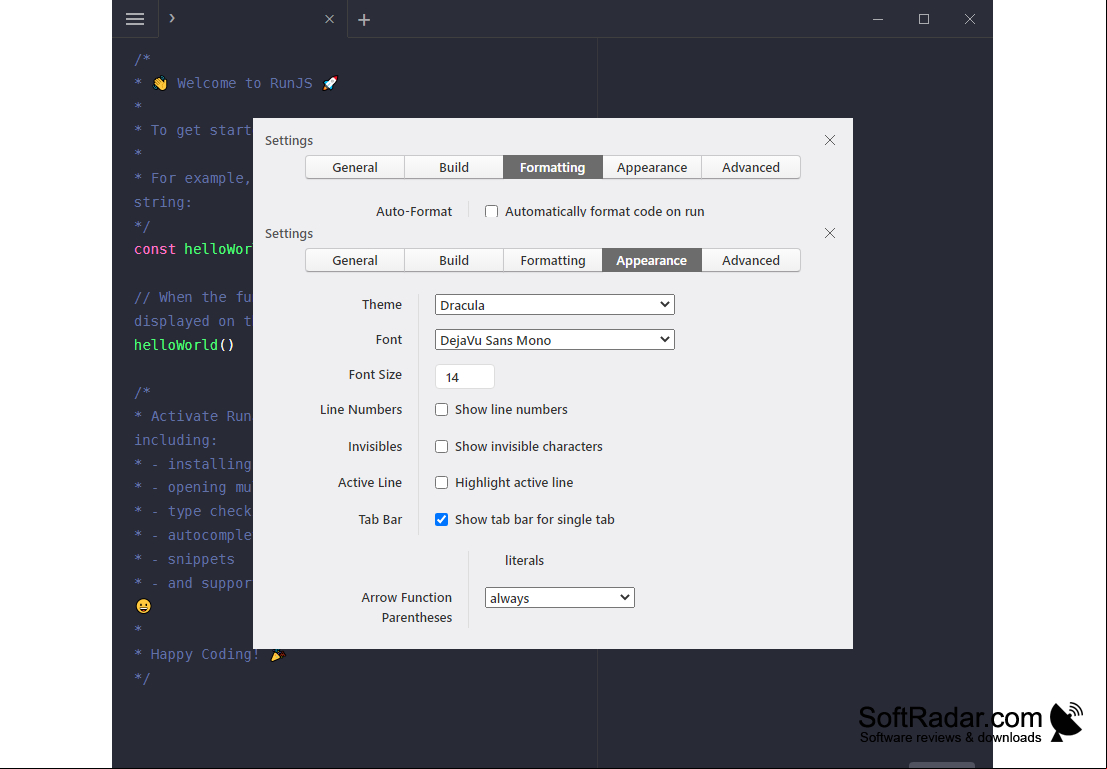Viewport: 1107px width, 769px height.
Task: Open the Theme dropdown showing Dracula
Action: pyautogui.click(x=554, y=304)
